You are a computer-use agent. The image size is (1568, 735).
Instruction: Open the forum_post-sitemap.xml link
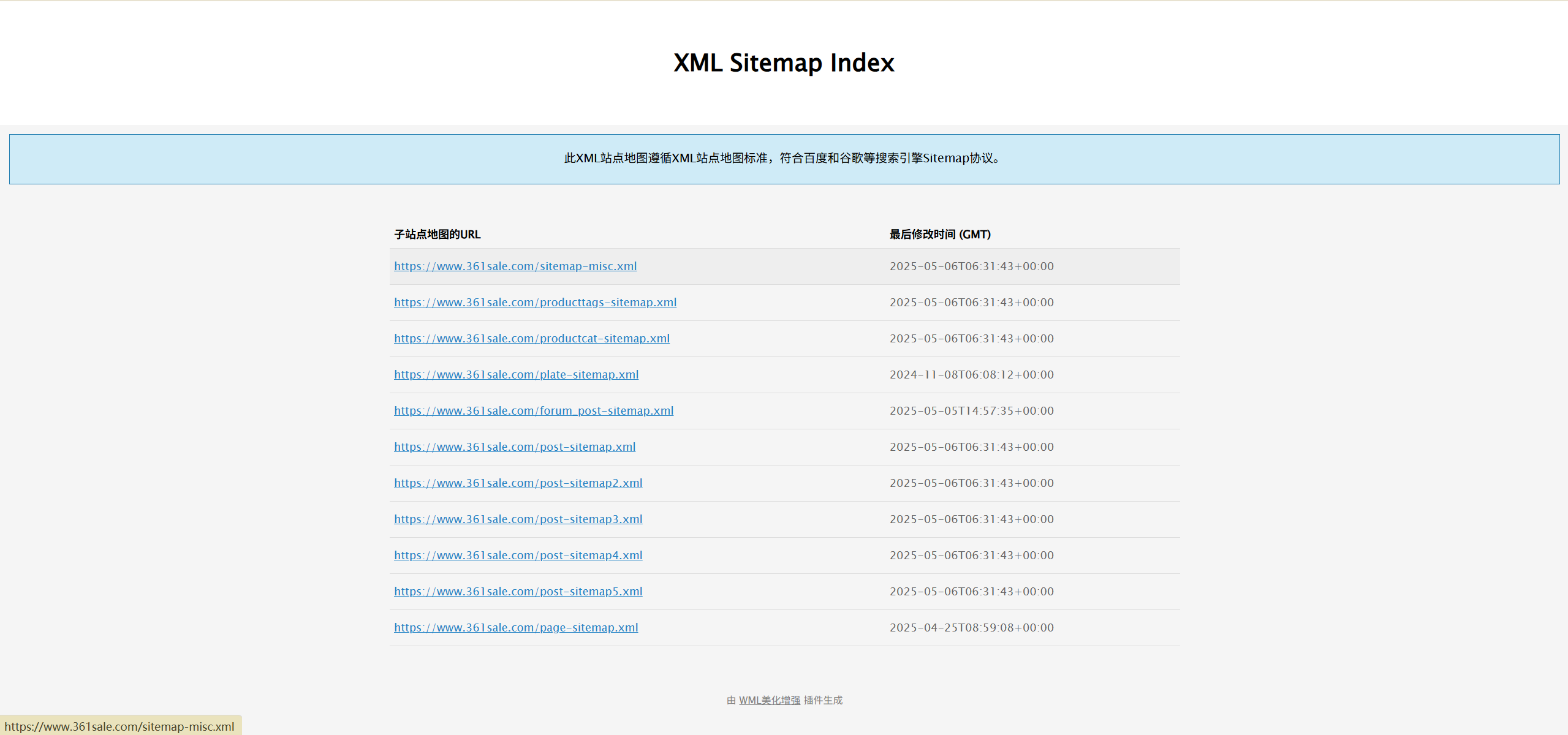coord(534,411)
